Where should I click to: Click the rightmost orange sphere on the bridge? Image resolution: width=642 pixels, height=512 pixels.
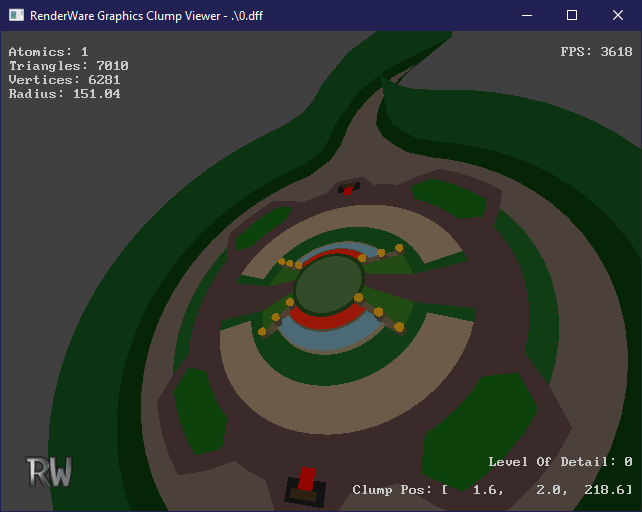point(399,327)
